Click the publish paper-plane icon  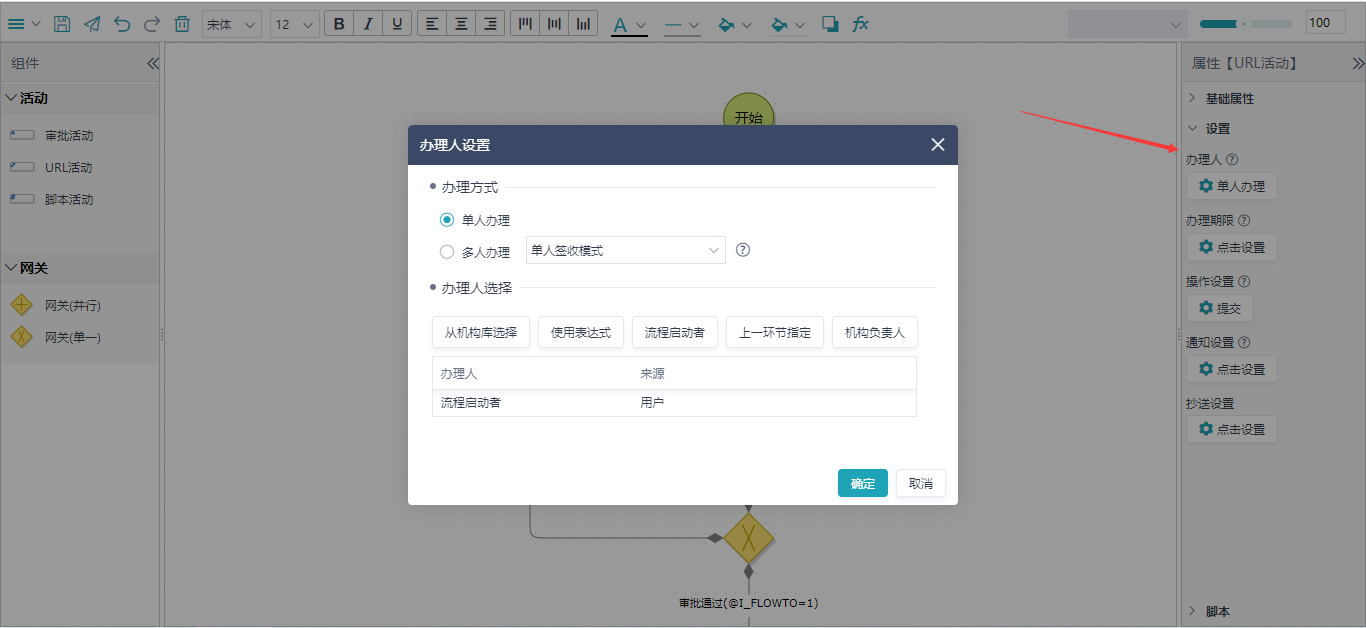point(92,24)
